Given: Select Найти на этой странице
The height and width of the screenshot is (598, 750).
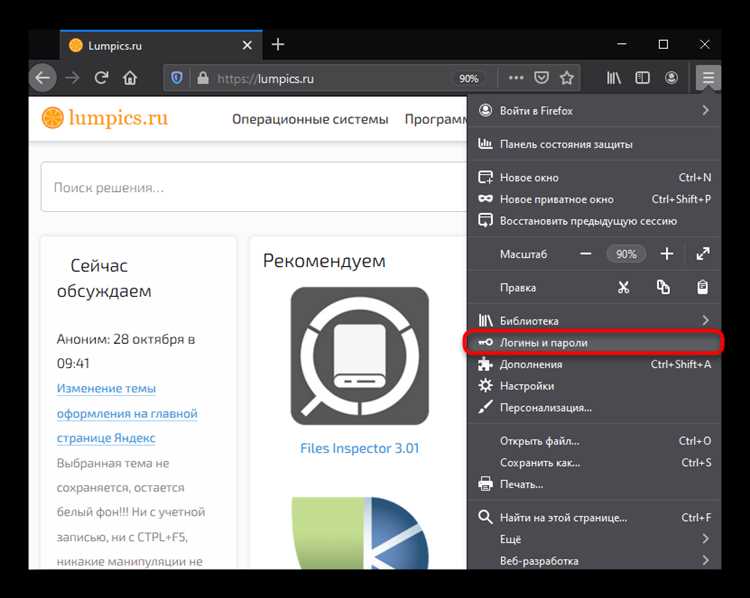Looking at the screenshot, I should point(594,518).
